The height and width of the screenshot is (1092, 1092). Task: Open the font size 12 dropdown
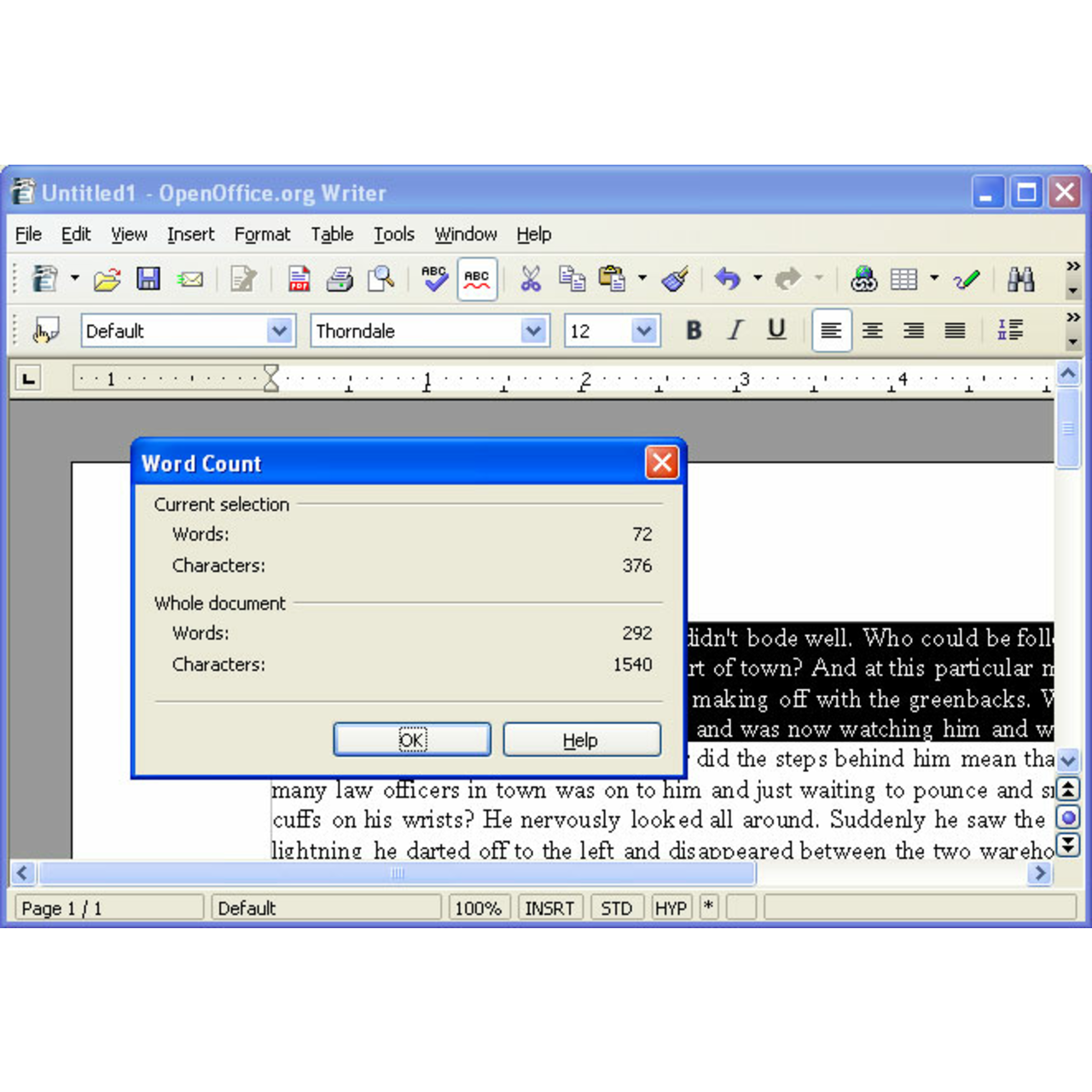[x=645, y=331]
